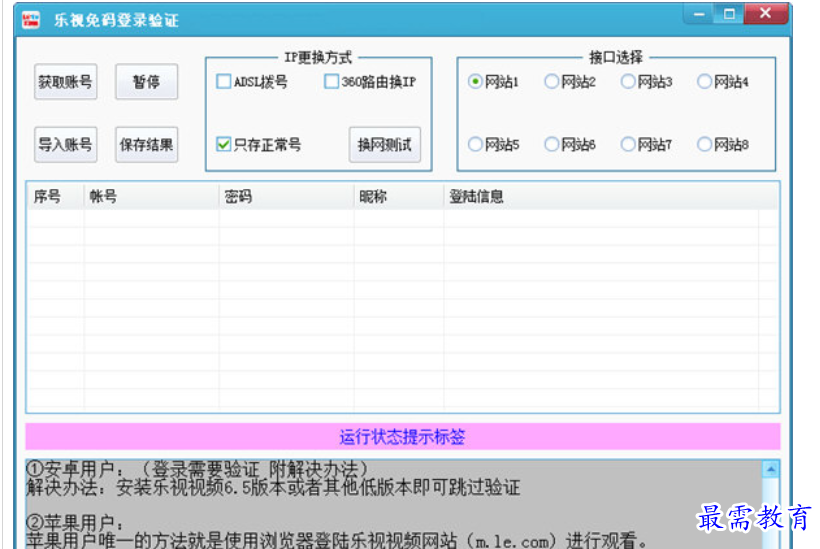The height and width of the screenshot is (549, 820).
Task: Click the 序号 column header
Action: click(x=55, y=197)
